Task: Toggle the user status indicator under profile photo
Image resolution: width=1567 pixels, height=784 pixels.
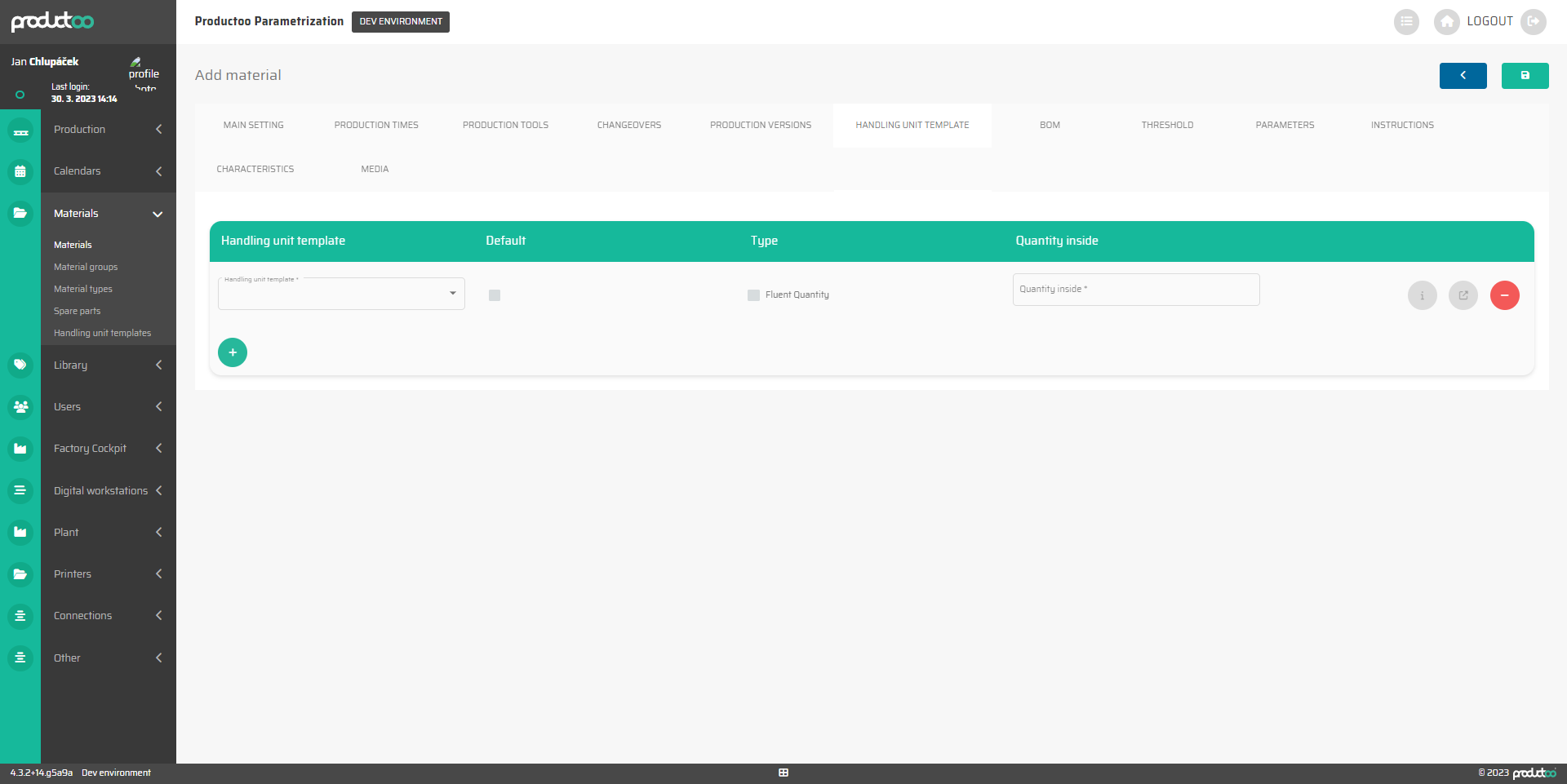Action: [x=20, y=95]
